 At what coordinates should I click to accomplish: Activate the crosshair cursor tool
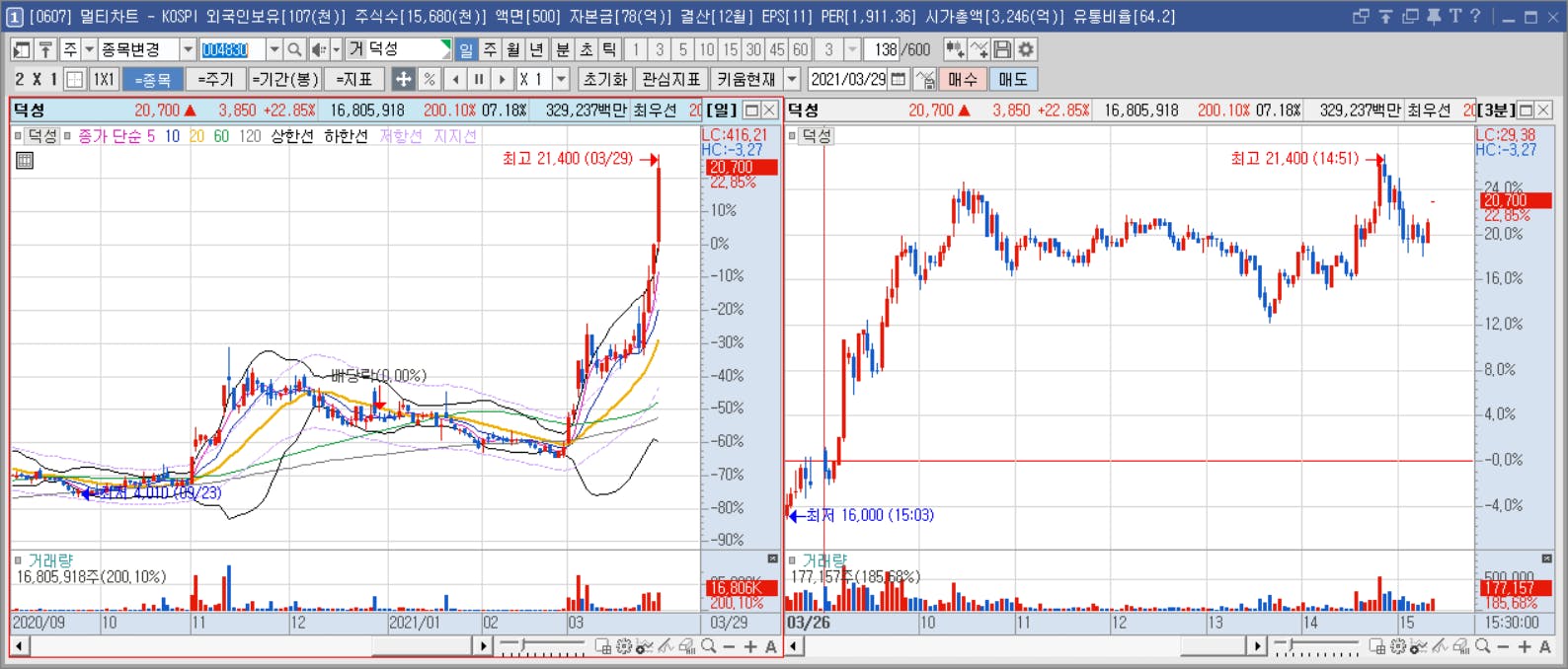[403, 79]
